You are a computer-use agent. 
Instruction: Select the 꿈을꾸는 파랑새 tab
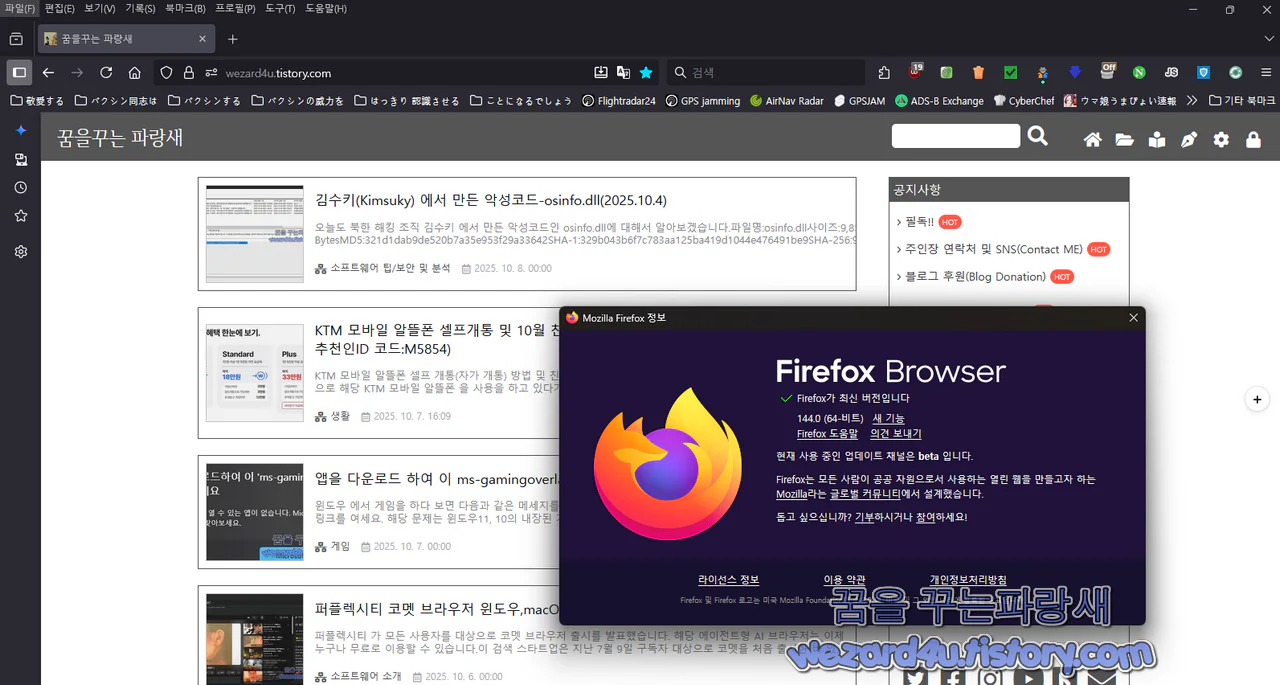tap(125, 39)
